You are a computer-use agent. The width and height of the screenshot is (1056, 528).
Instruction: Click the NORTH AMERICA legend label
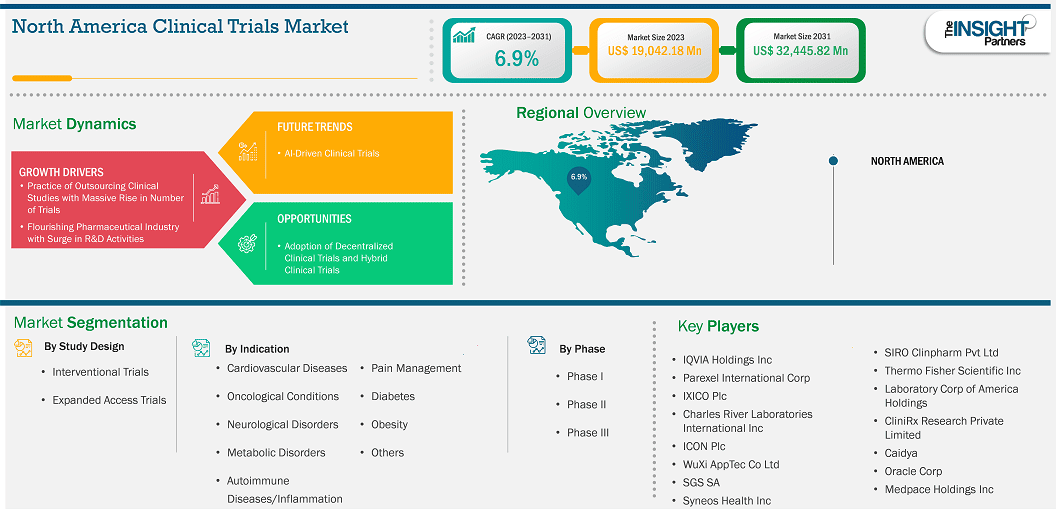[x=907, y=161]
